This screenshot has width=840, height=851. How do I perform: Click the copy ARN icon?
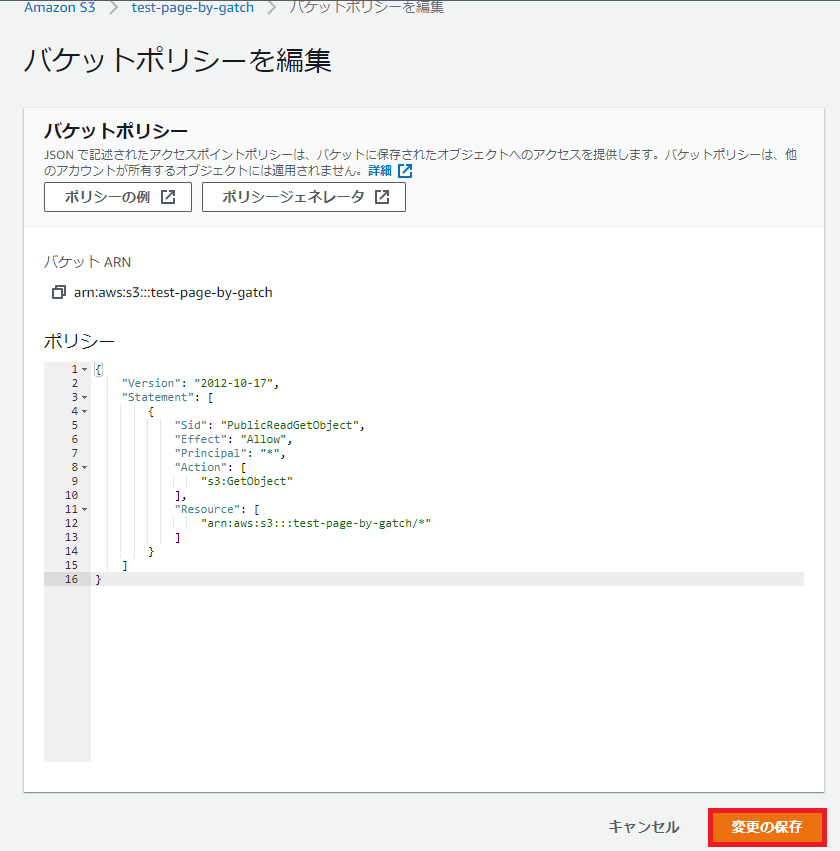tap(59, 293)
